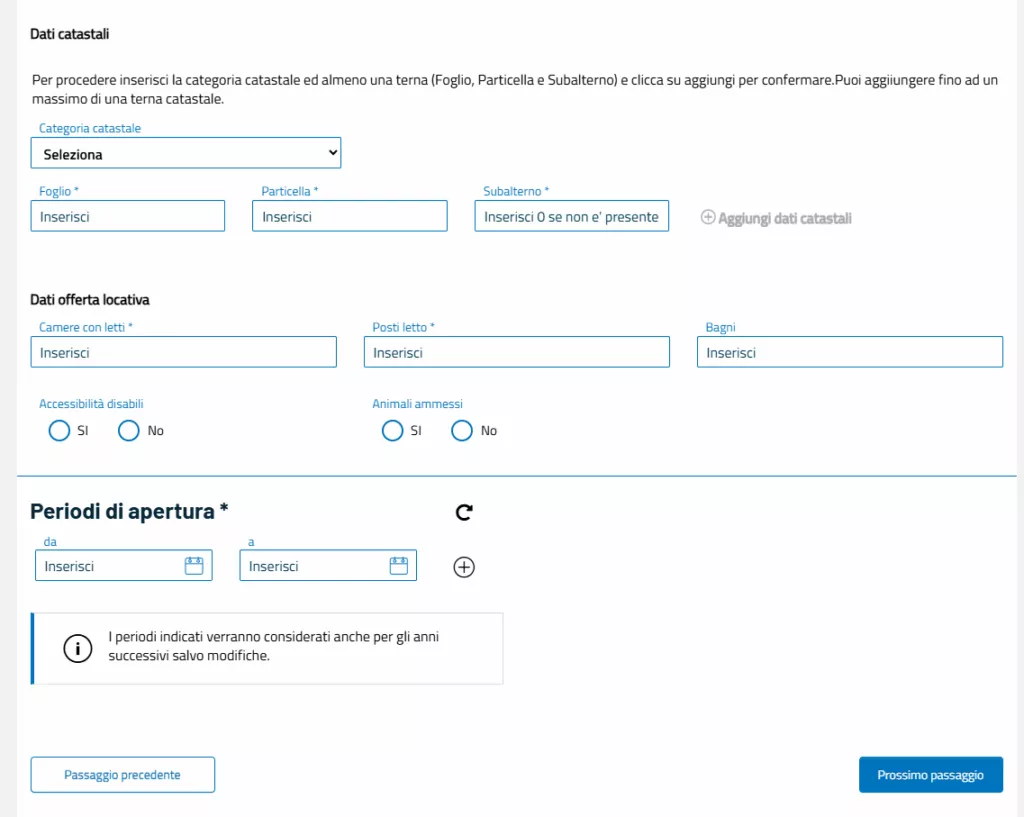Go back with Passaggio precedente button
Screen dimensions: 1024x817
click(123, 775)
